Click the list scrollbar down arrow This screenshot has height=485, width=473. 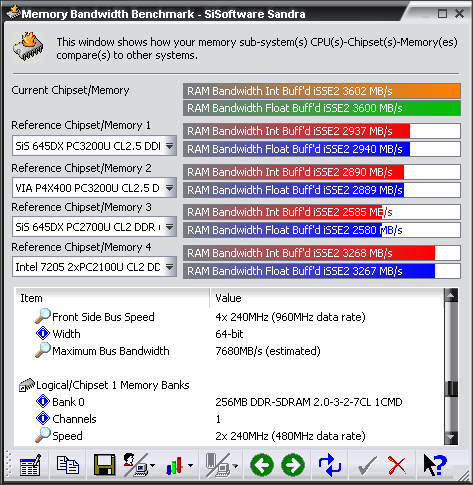pos(451,437)
